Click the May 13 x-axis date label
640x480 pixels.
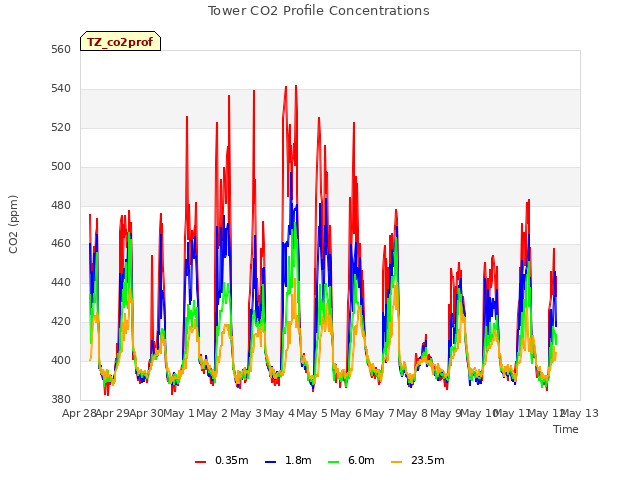coord(579,413)
